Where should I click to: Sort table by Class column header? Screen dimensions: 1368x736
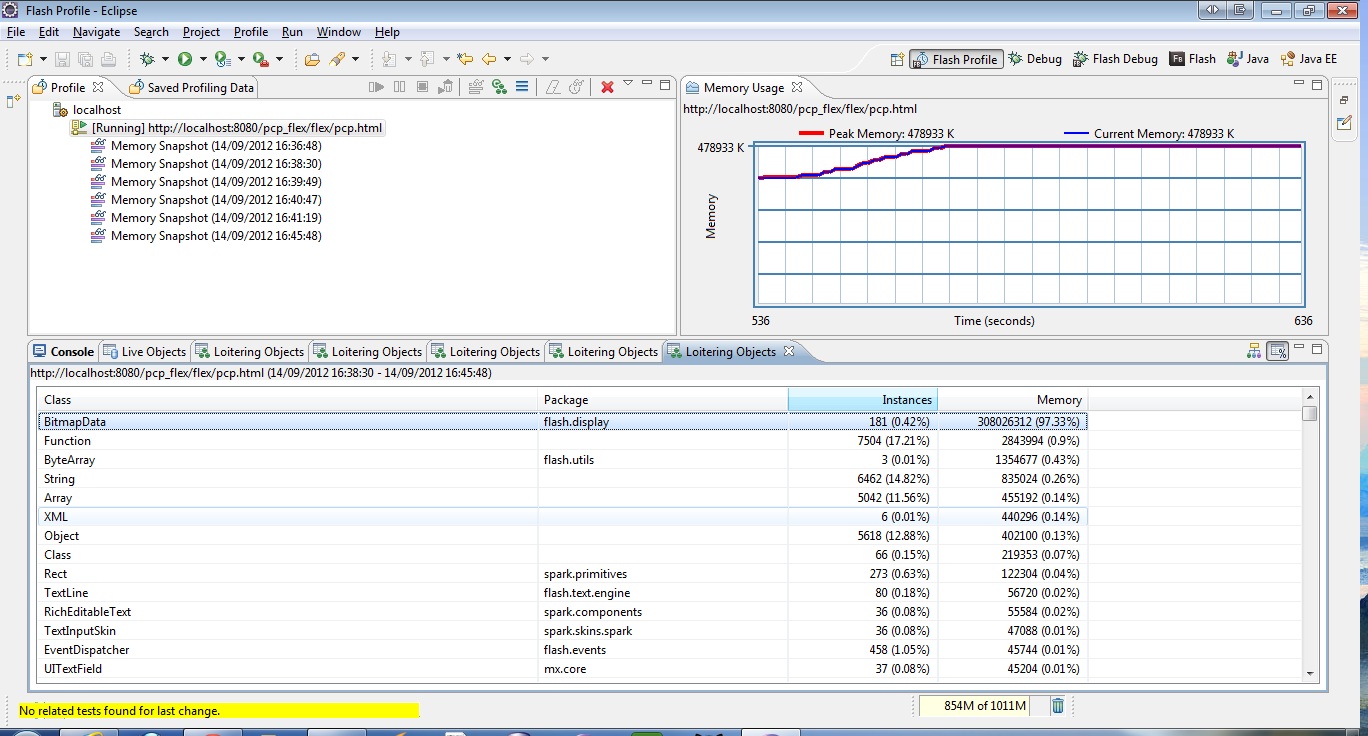[288, 400]
